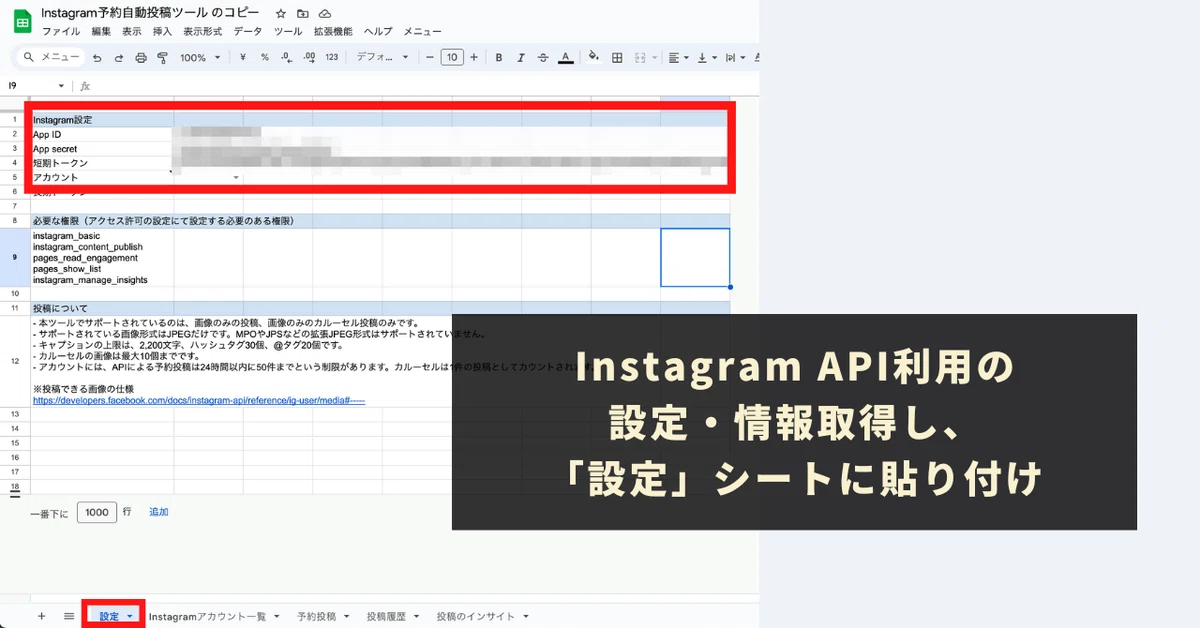Switch to 予約投稿 sheet tab
This screenshot has height=628, width=1200.
pos(316,617)
